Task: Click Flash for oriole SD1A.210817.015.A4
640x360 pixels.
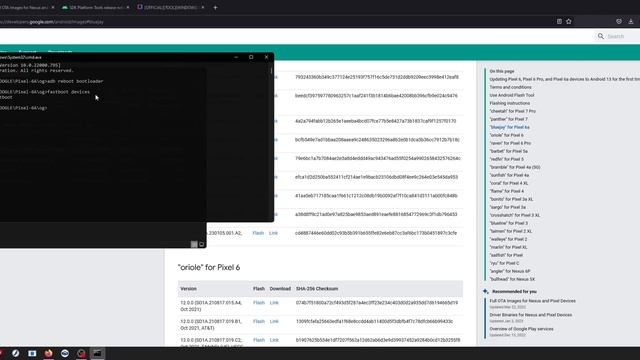Action: [x=259, y=303]
